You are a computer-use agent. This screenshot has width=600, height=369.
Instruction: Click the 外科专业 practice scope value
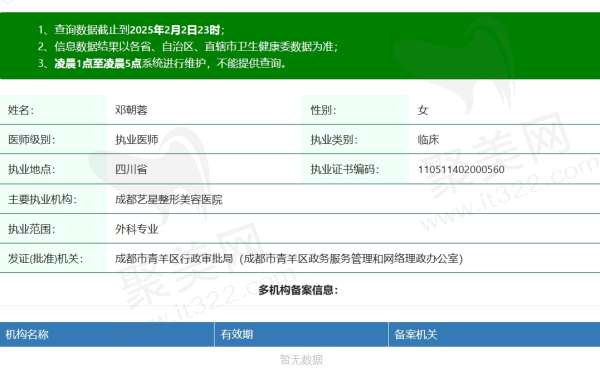pyautogui.click(x=137, y=229)
